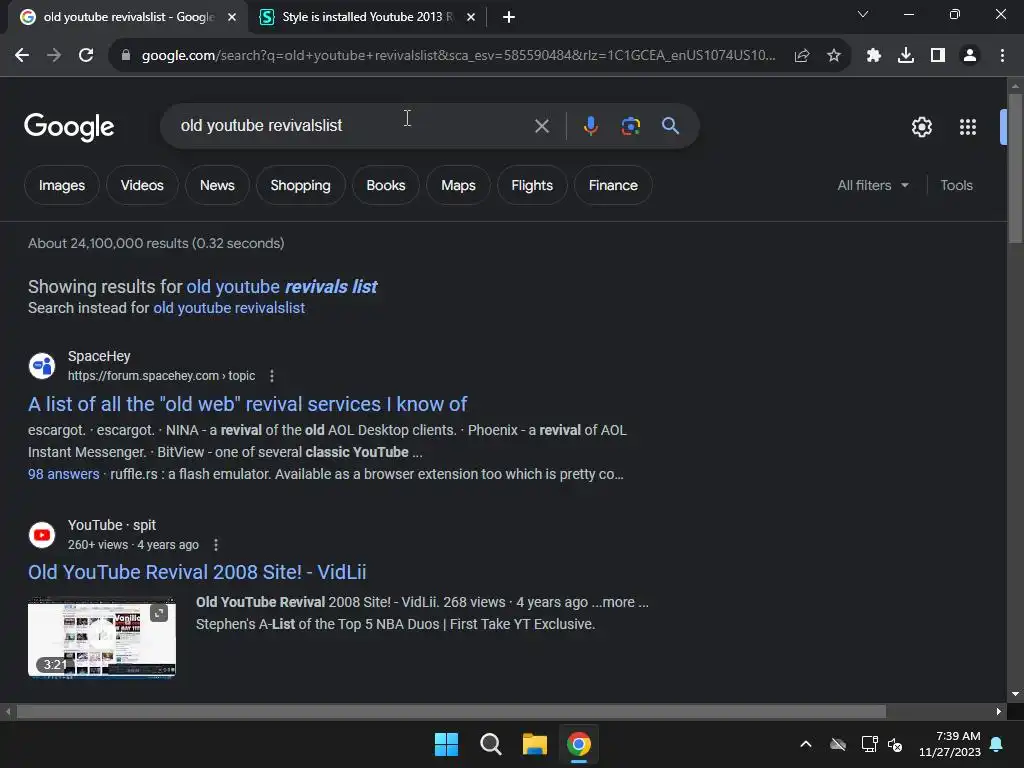Filter results by Videos
Viewport: 1024px width, 768px height.
142,185
